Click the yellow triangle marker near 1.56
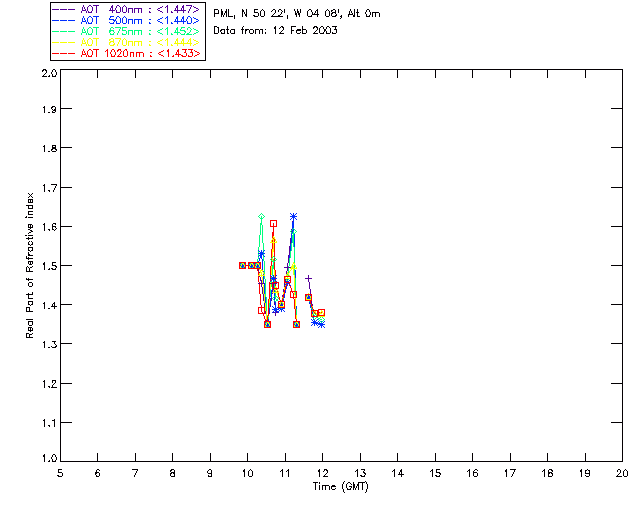640x512 pixels. [x=273, y=241]
